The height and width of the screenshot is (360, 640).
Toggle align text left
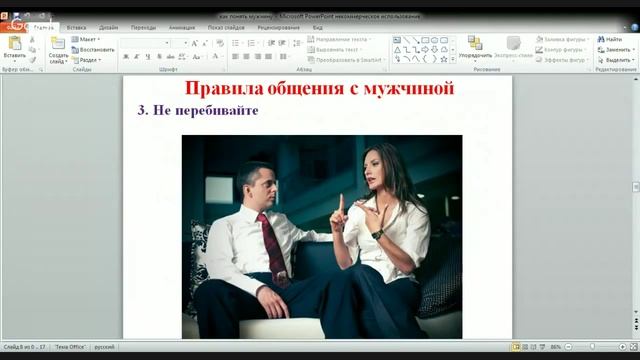[236, 57]
